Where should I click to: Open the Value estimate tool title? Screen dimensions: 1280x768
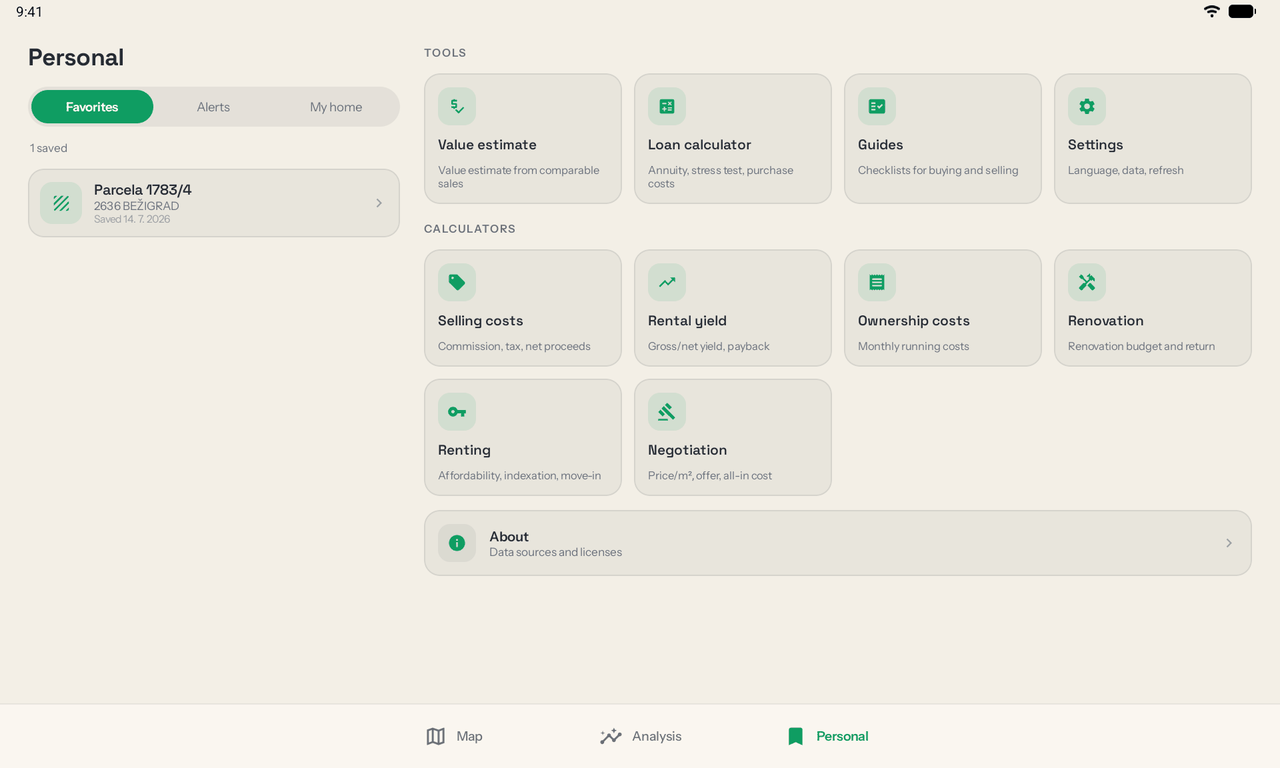487,145
